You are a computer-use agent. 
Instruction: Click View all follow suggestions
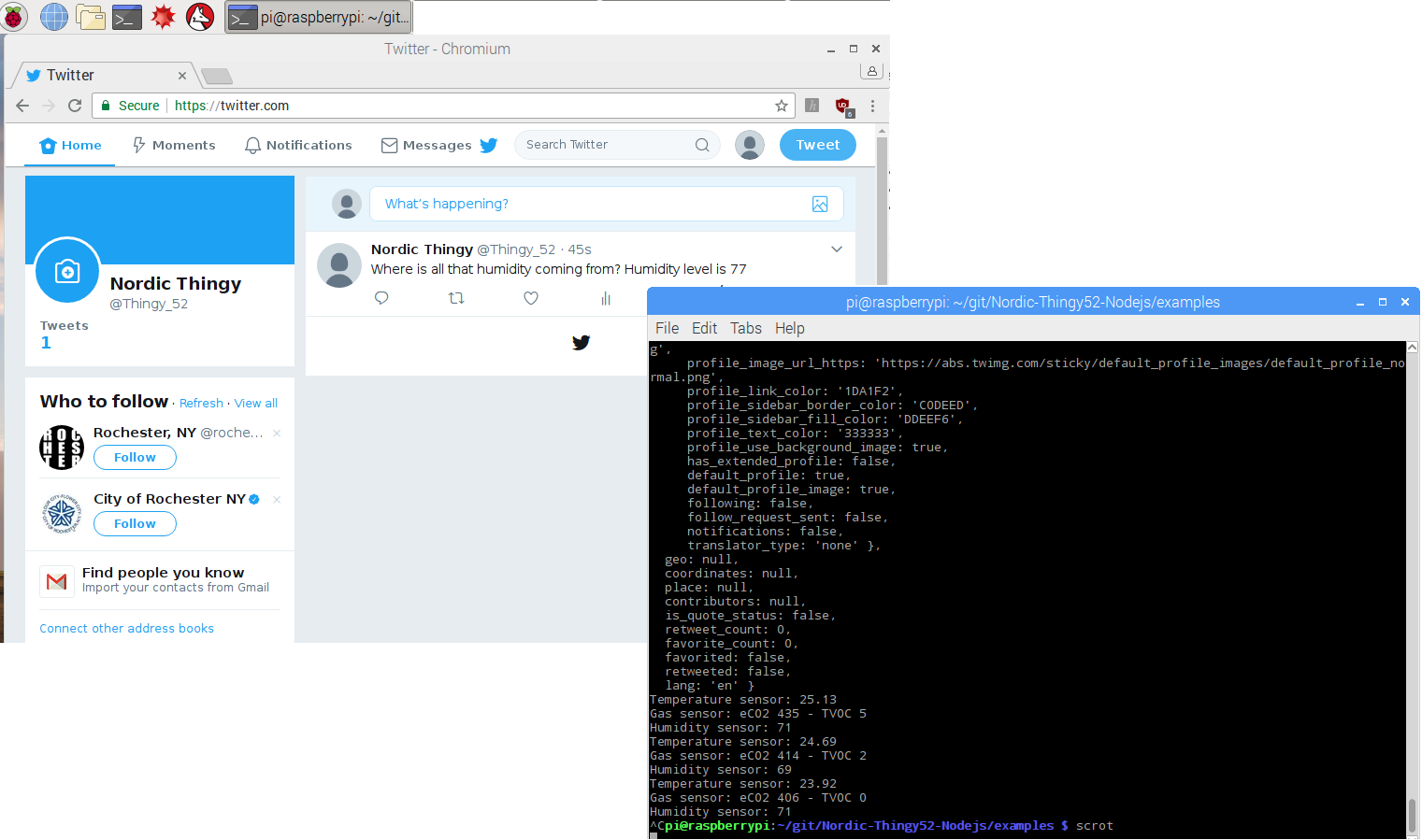(x=256, y=403)
